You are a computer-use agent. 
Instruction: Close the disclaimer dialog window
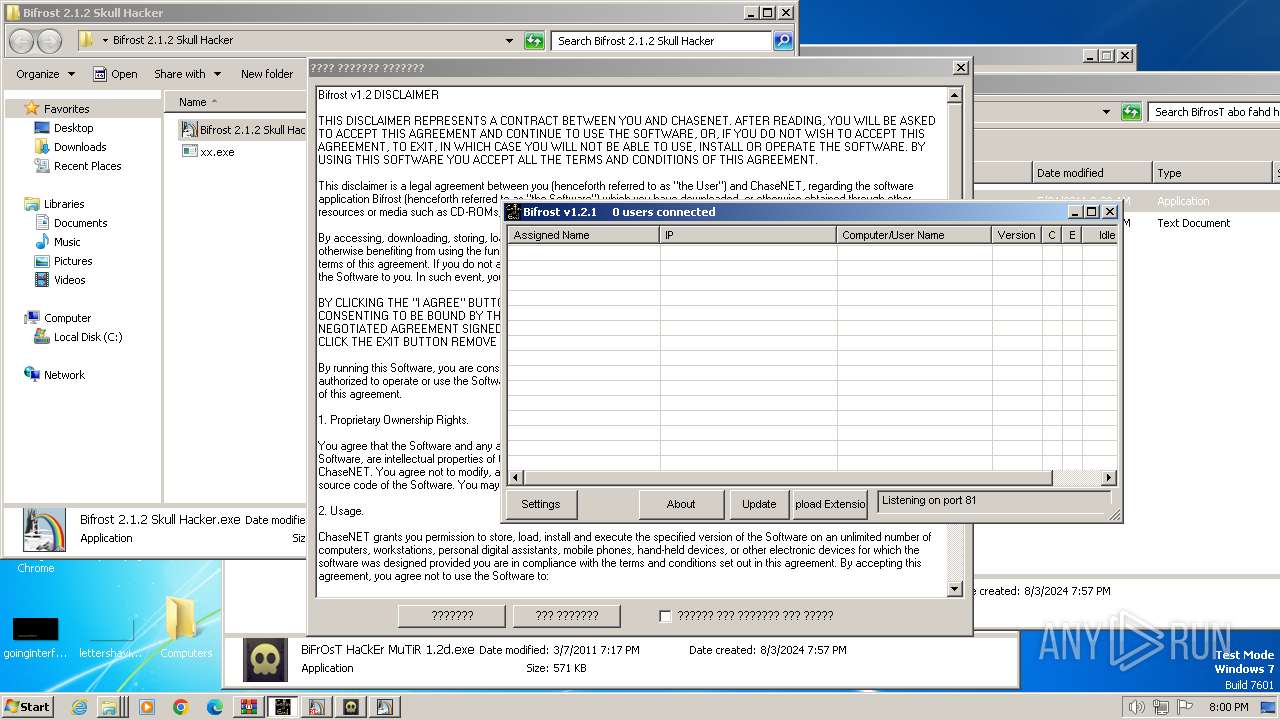pyautogui.click(x=960, y=68)
